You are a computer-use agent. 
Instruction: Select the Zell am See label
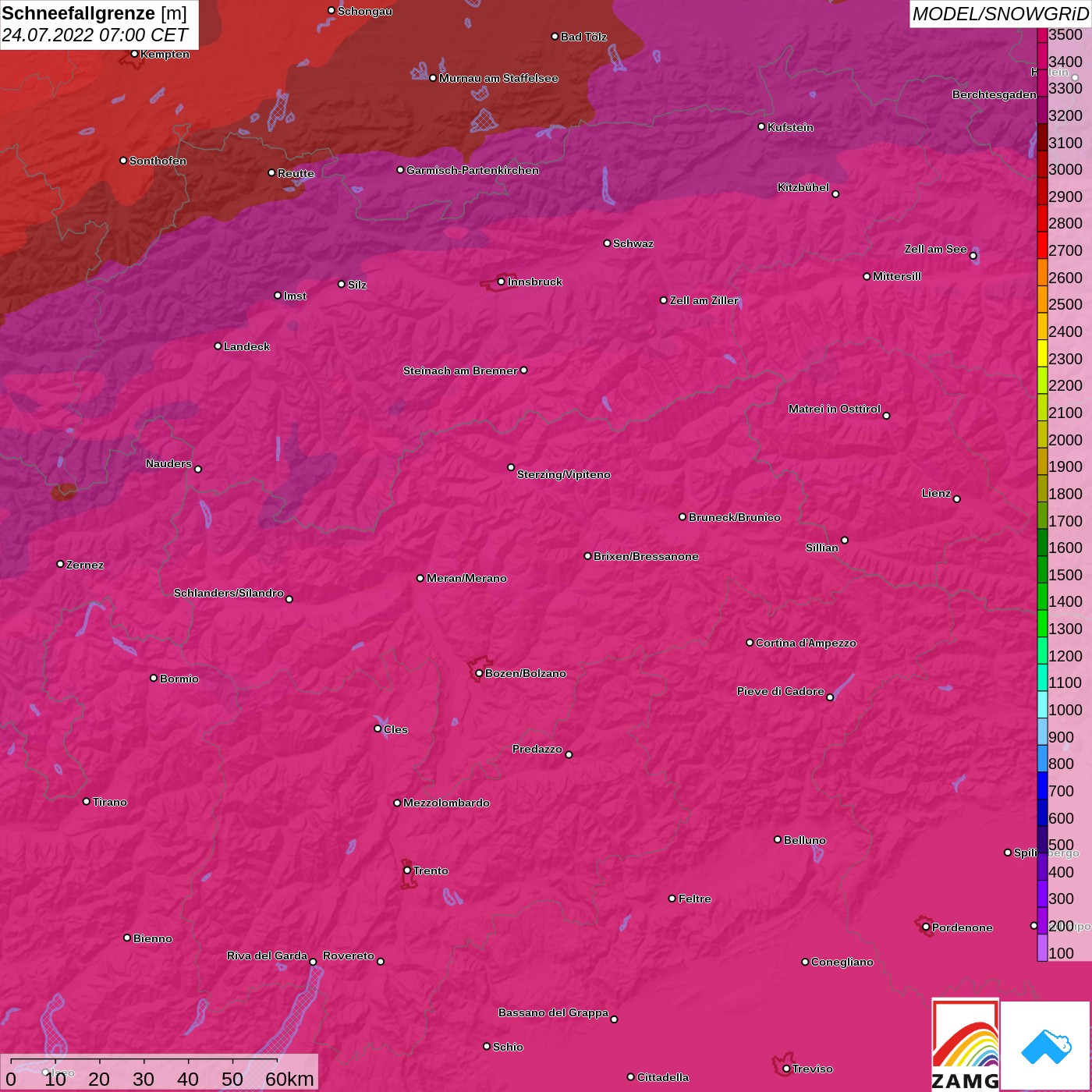(x=935, y=249)
